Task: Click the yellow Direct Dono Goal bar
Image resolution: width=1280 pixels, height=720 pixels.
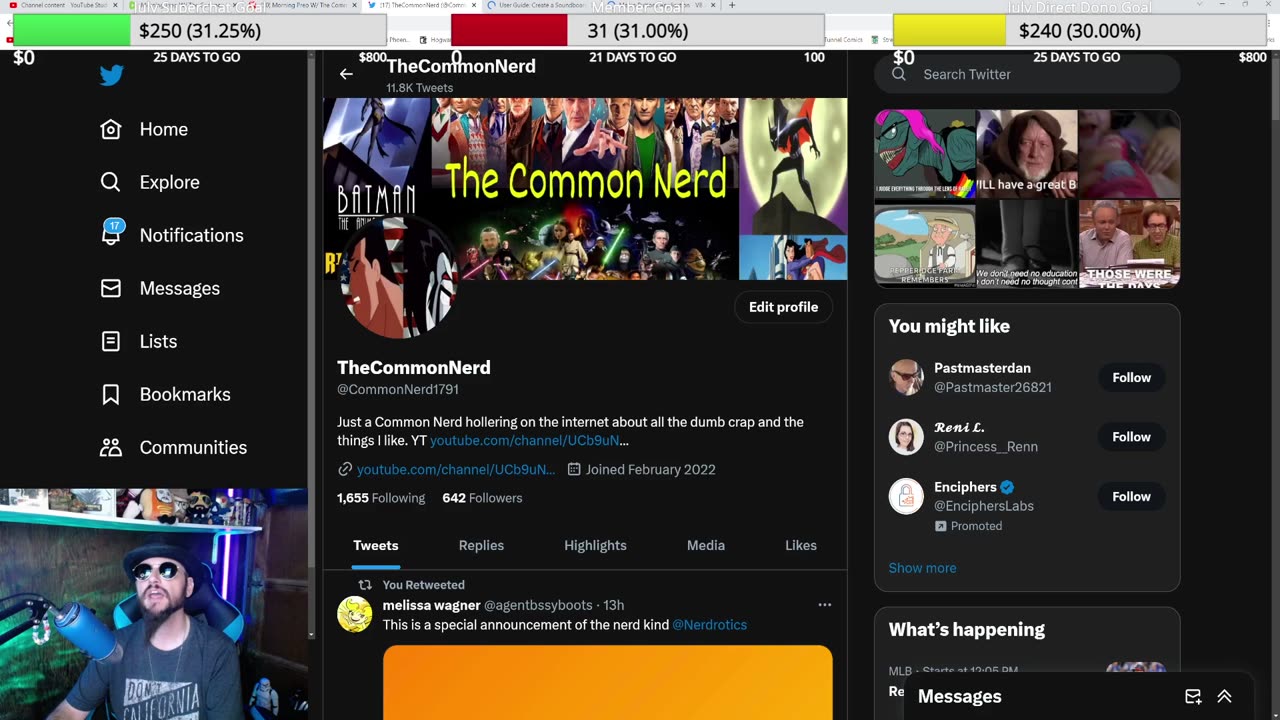Action: tap(1079, 31)
